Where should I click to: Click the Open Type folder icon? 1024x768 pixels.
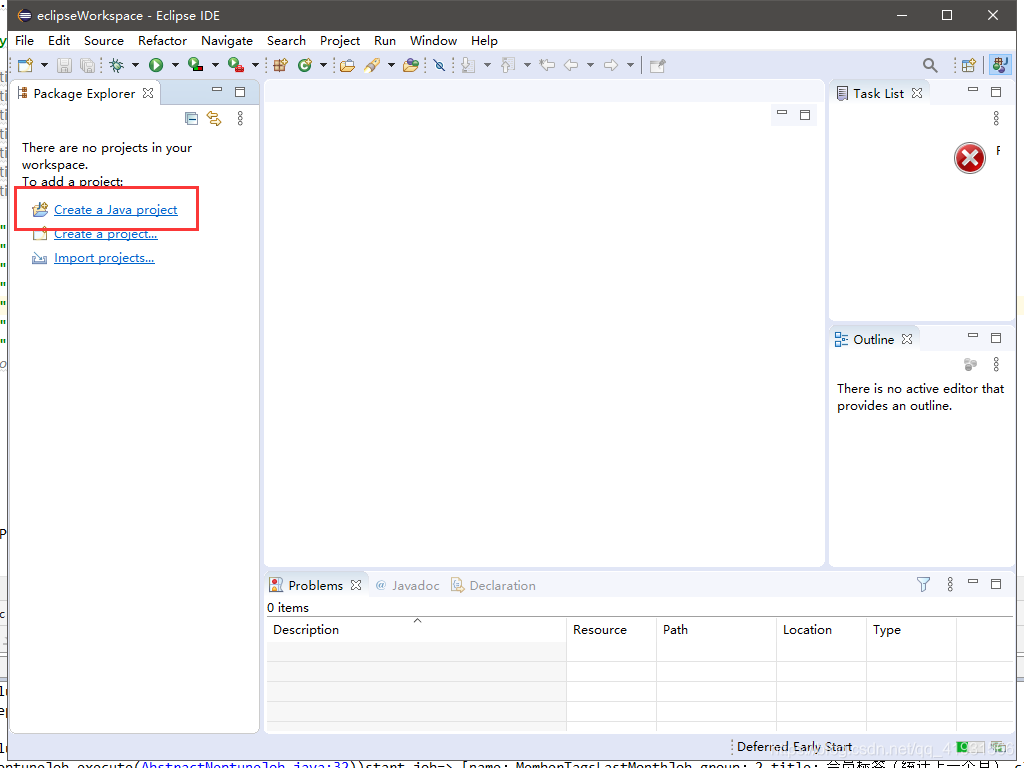click(347, 65)
